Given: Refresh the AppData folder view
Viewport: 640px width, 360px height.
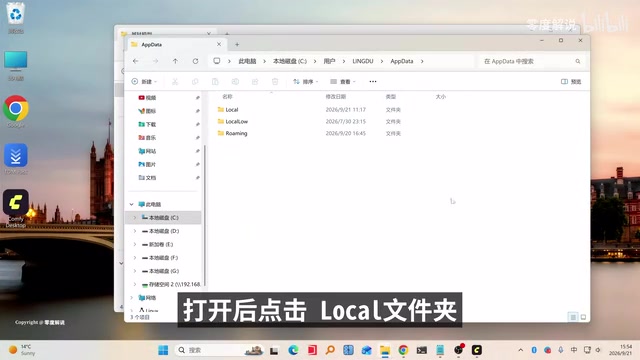Looking at the screenshot, I should (196, 61).
